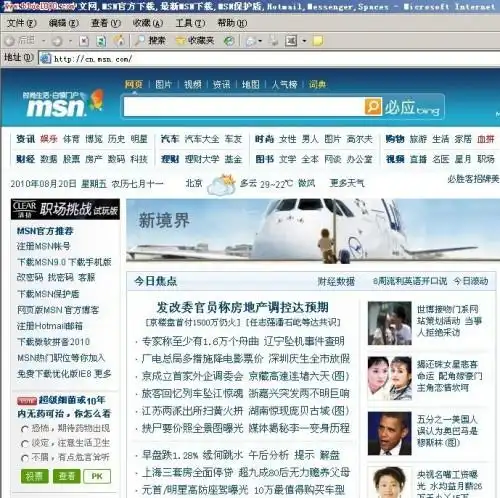Click the Beijing weather cloud icon
This screenshot has width=500, height=498.
click(x=220, y=184)
